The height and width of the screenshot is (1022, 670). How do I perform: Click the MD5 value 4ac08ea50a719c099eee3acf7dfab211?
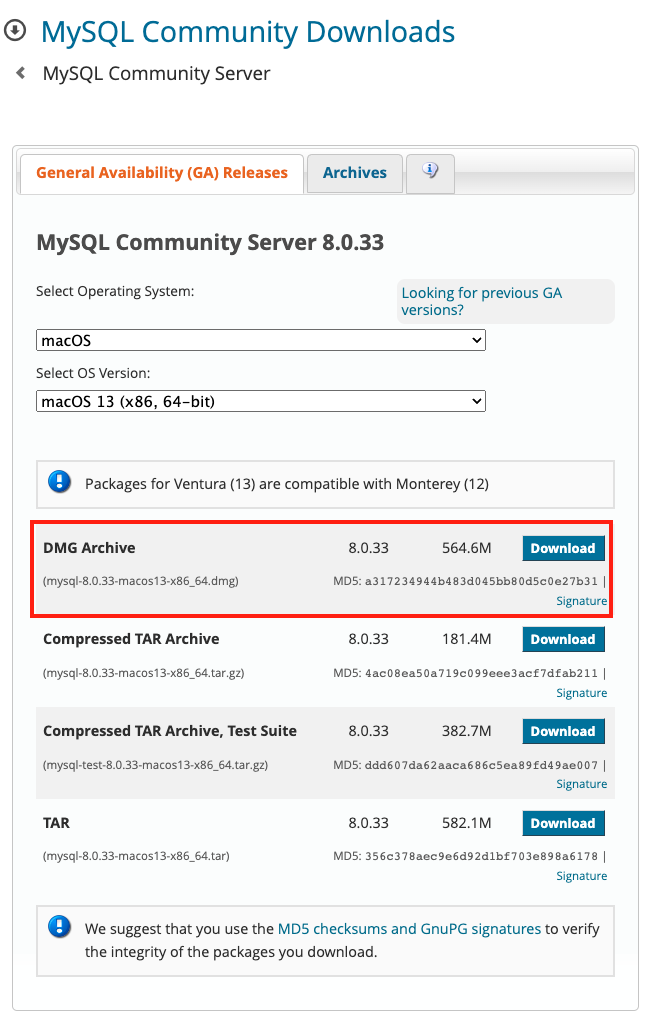click(x=481, y=673)
